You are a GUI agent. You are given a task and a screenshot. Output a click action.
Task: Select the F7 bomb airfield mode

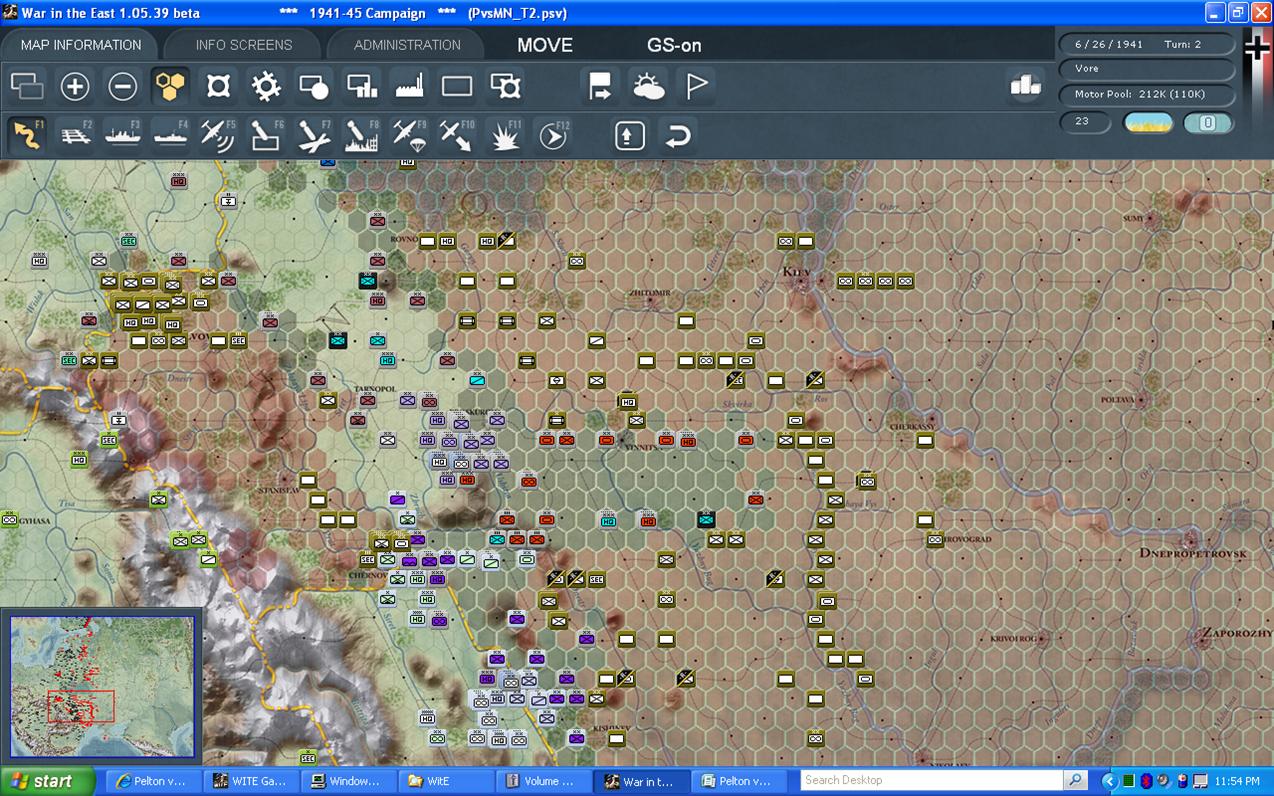314,135
